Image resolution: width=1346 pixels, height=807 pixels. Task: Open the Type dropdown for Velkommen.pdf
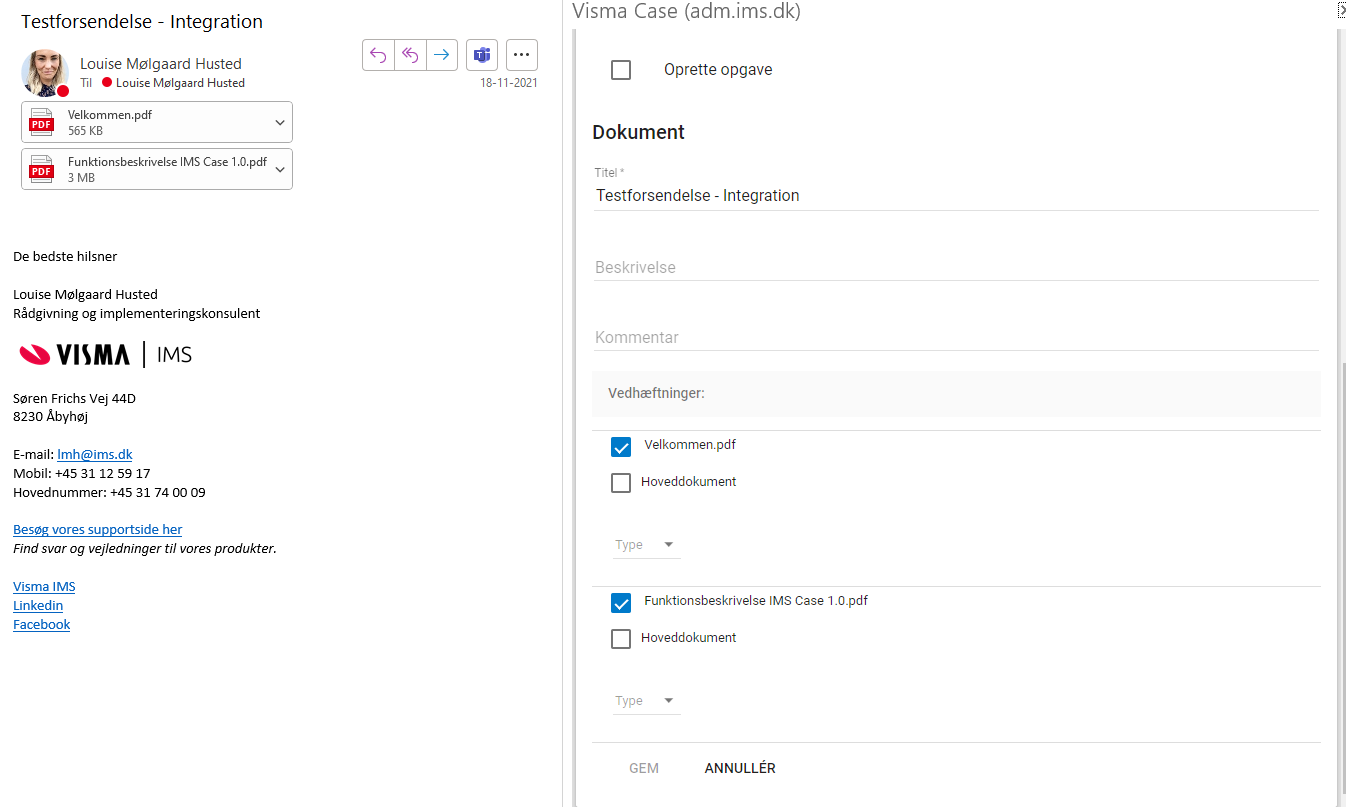(646, 545)
